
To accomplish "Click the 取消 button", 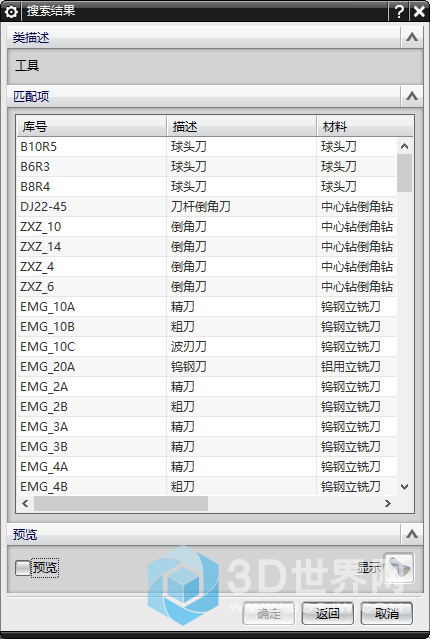I will point(386,613).
